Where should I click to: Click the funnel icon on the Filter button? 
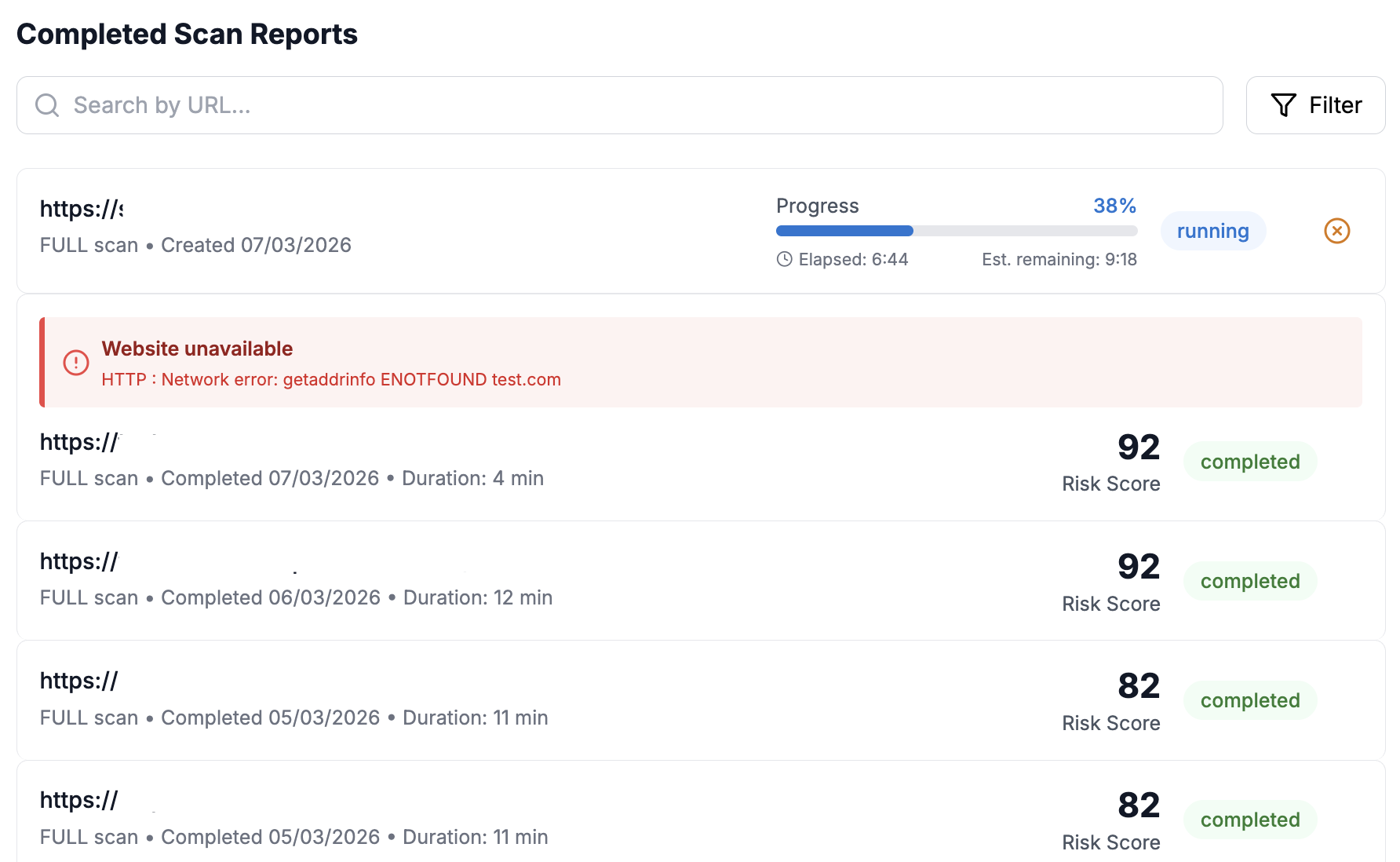(x=1282, y=104)
